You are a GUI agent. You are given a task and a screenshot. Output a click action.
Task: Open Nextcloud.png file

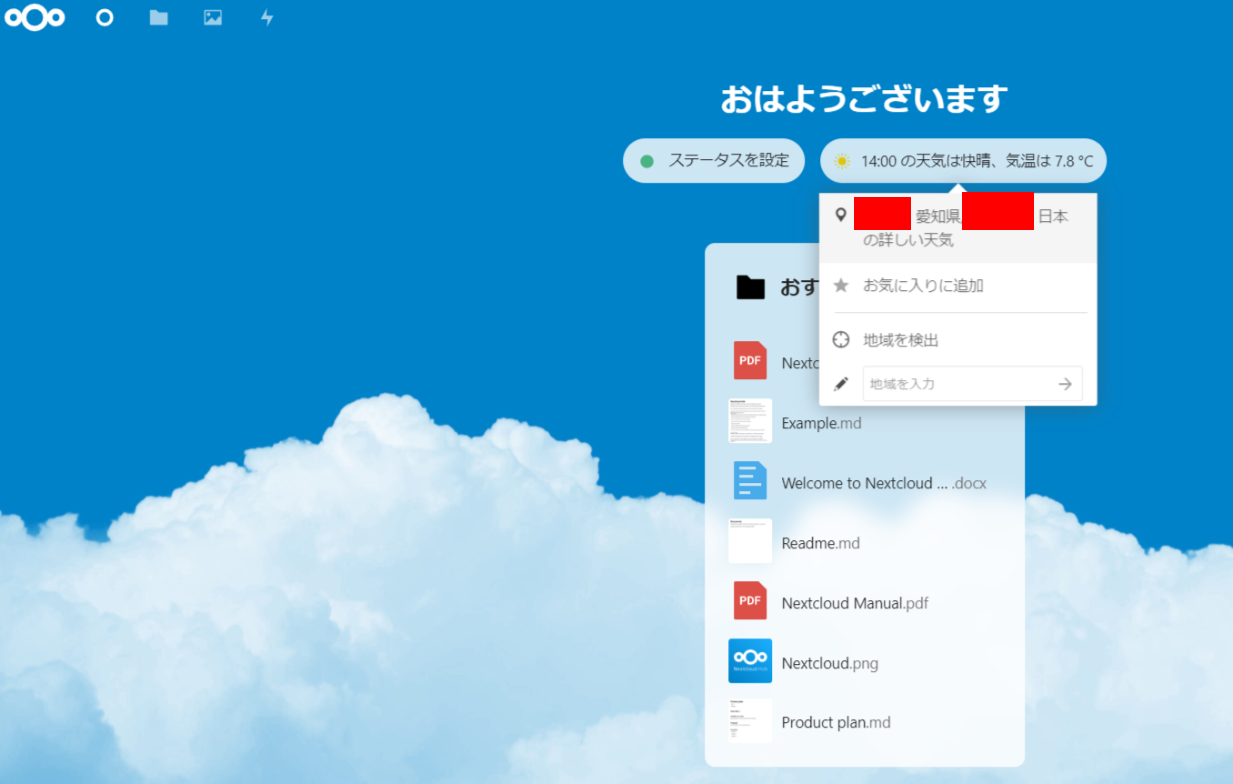pos(865,663)
